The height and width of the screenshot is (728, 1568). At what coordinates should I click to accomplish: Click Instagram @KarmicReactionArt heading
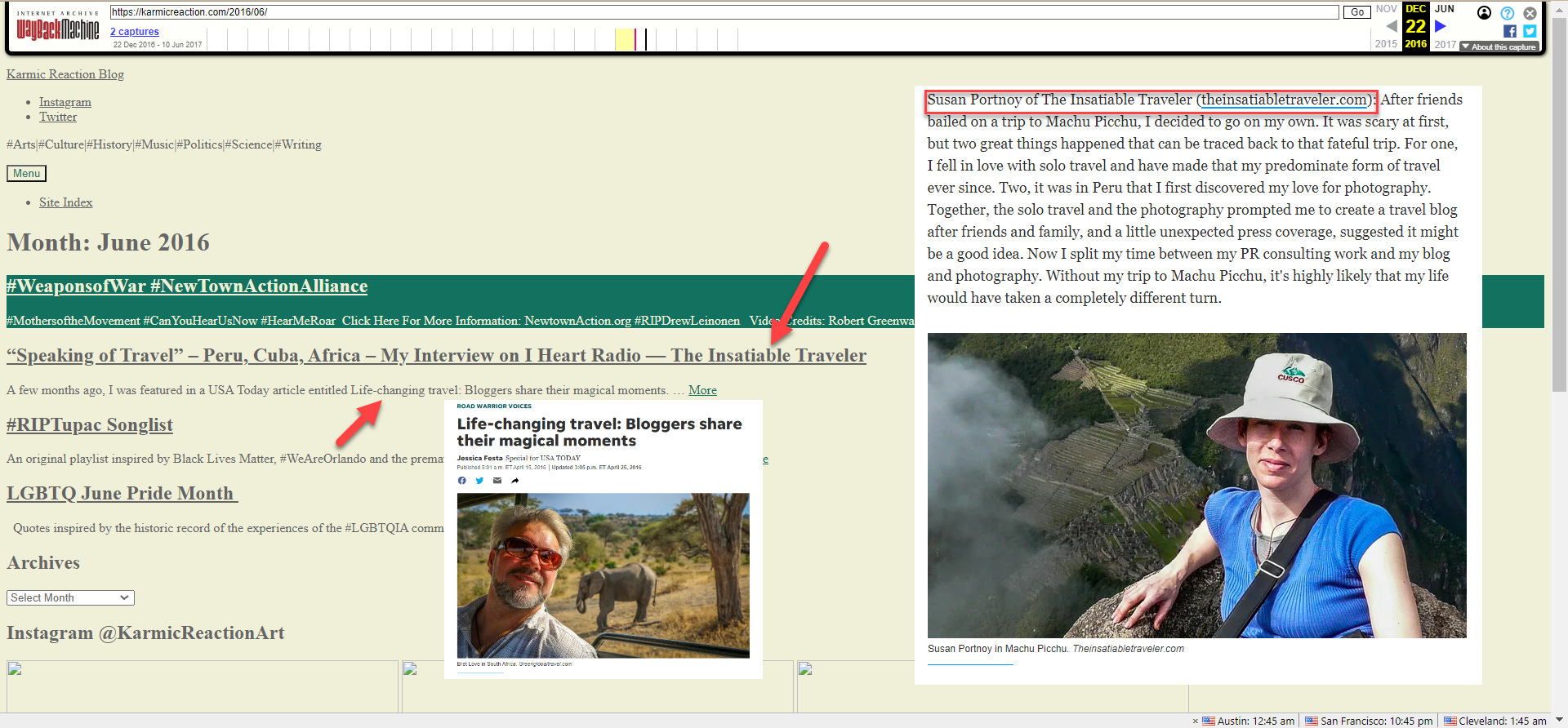(145, 633)
